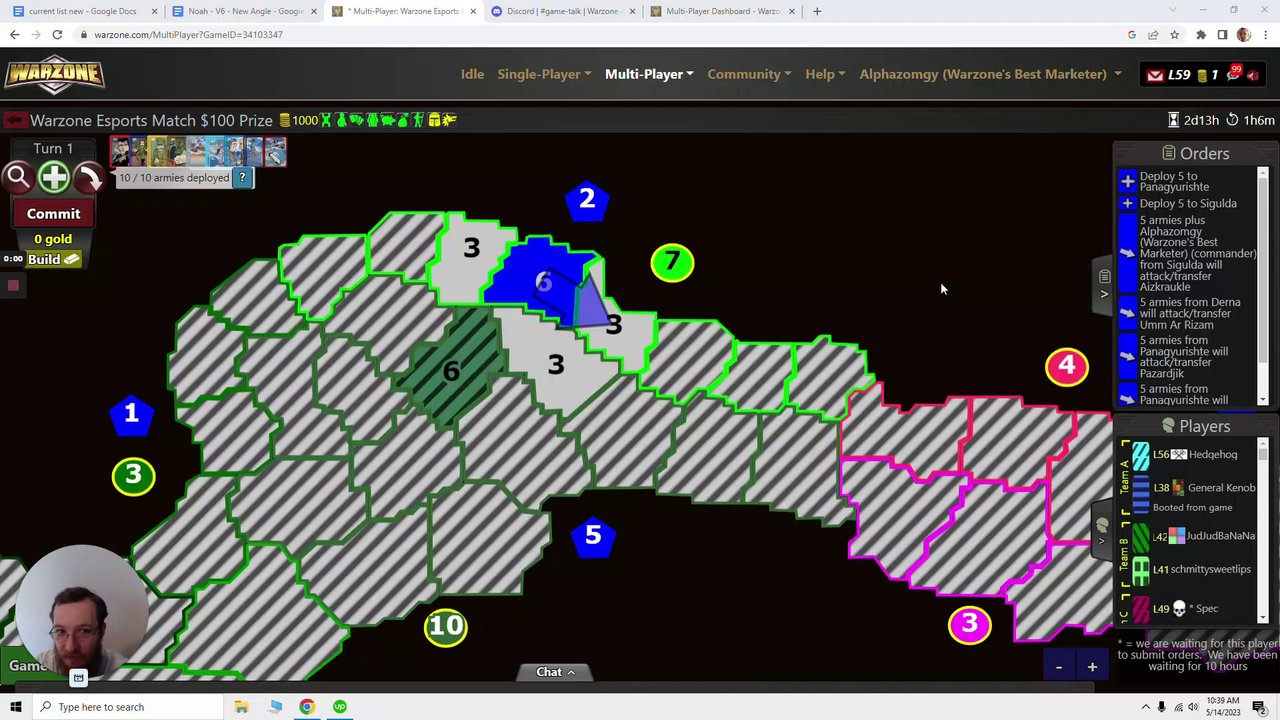Click the Warzone logo
The height and width of the screenshot is (720, 1280).
pos(54,74)
